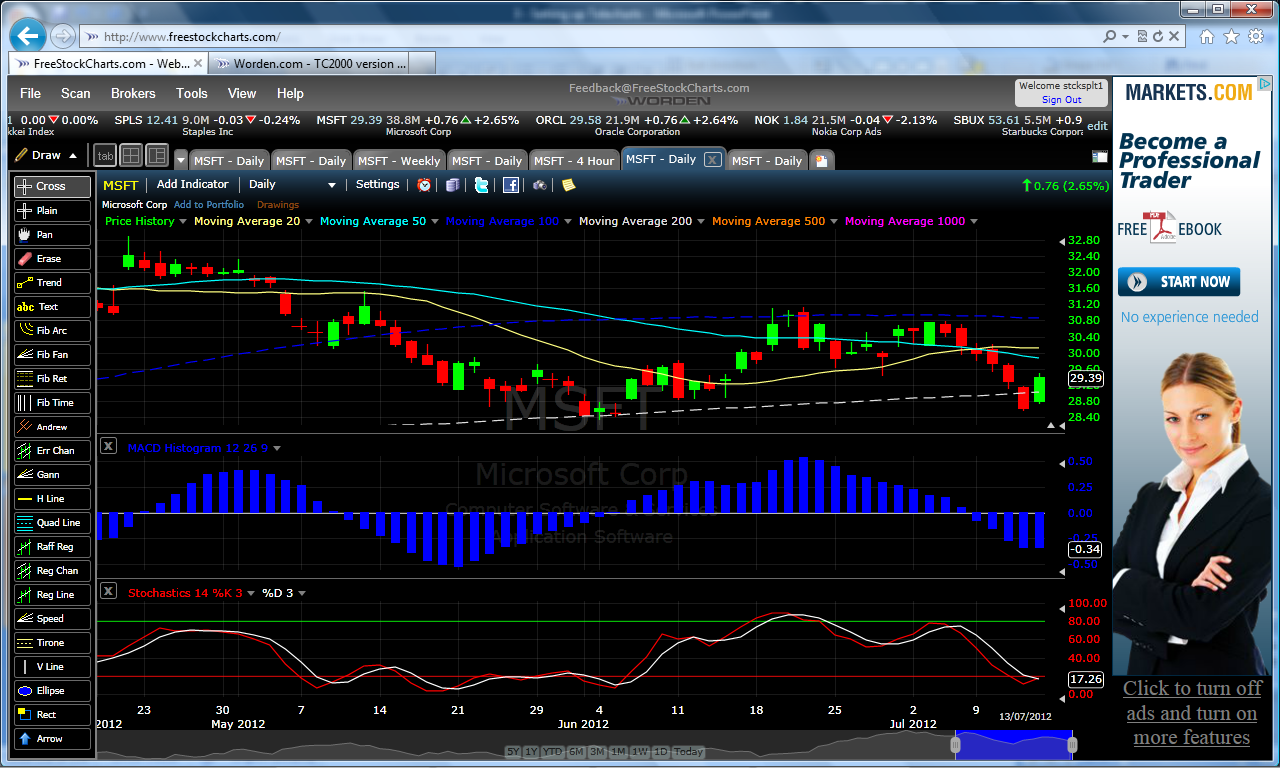The image size is (1280, 768).
Task: Open the yellow notes icon
Action: (568, 185)
